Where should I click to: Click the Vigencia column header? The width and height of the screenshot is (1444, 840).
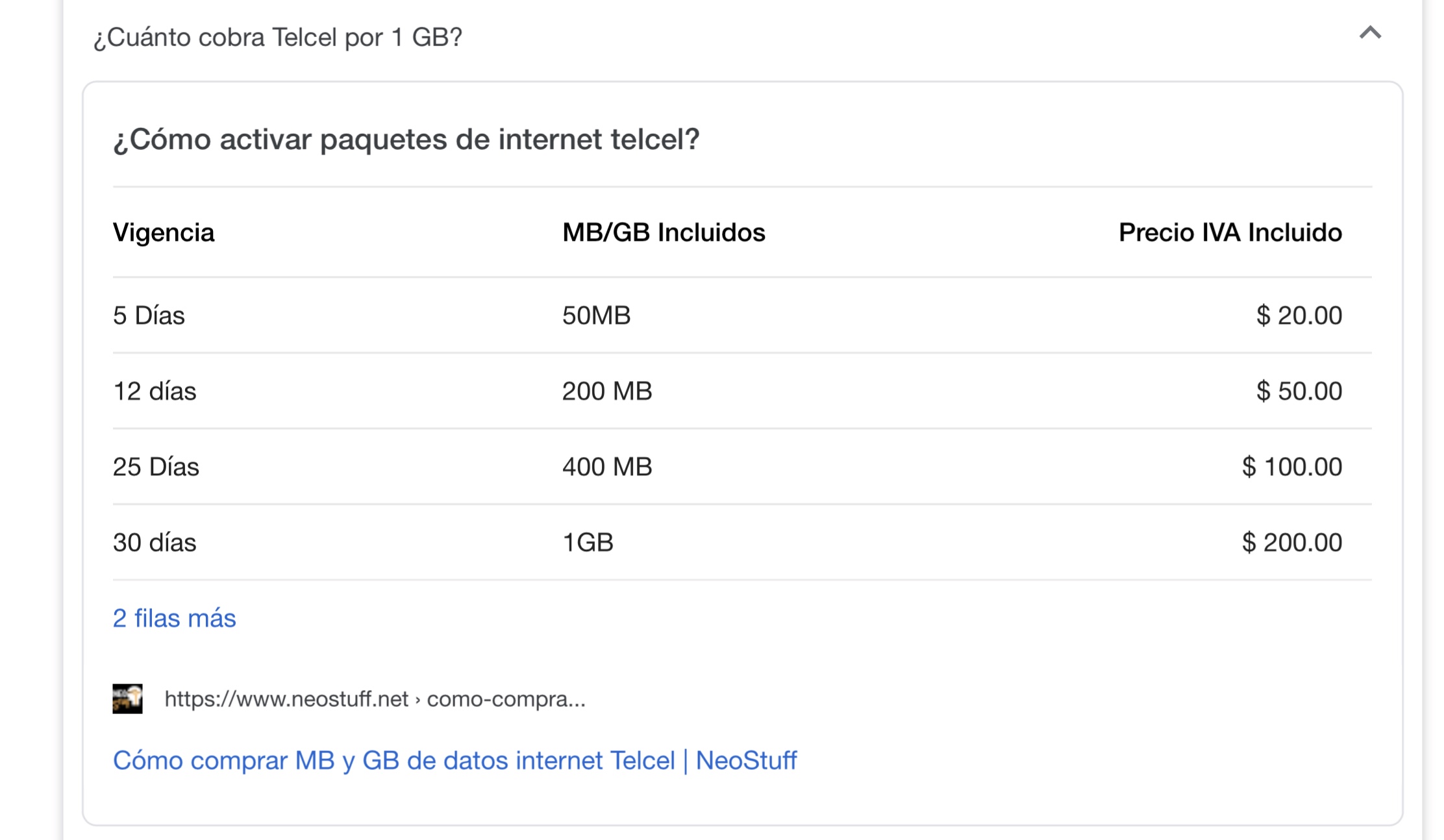tap(164, 232)
